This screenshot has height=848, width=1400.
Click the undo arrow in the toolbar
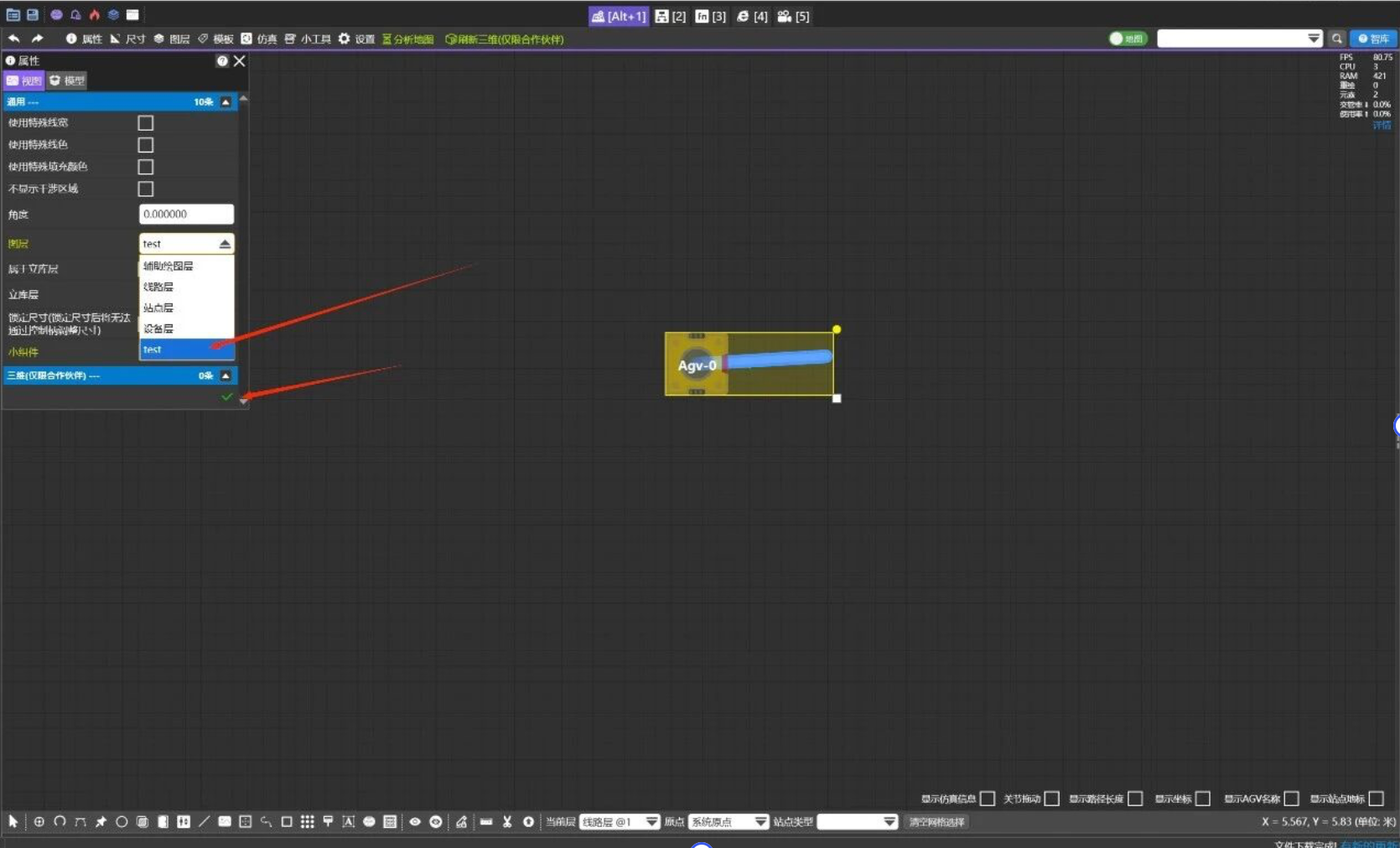point(14,39)
